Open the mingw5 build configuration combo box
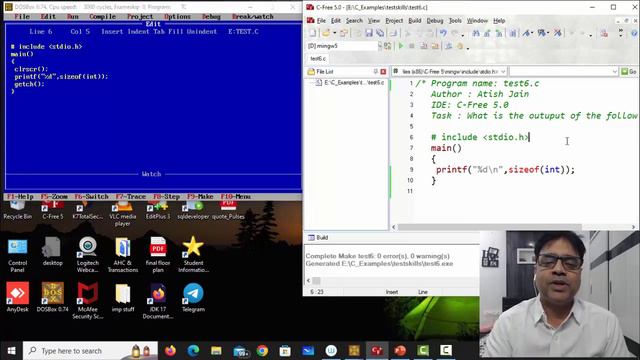Image resolution: width=640 pixels, height=360 pixels. click(x=343, y=46)
